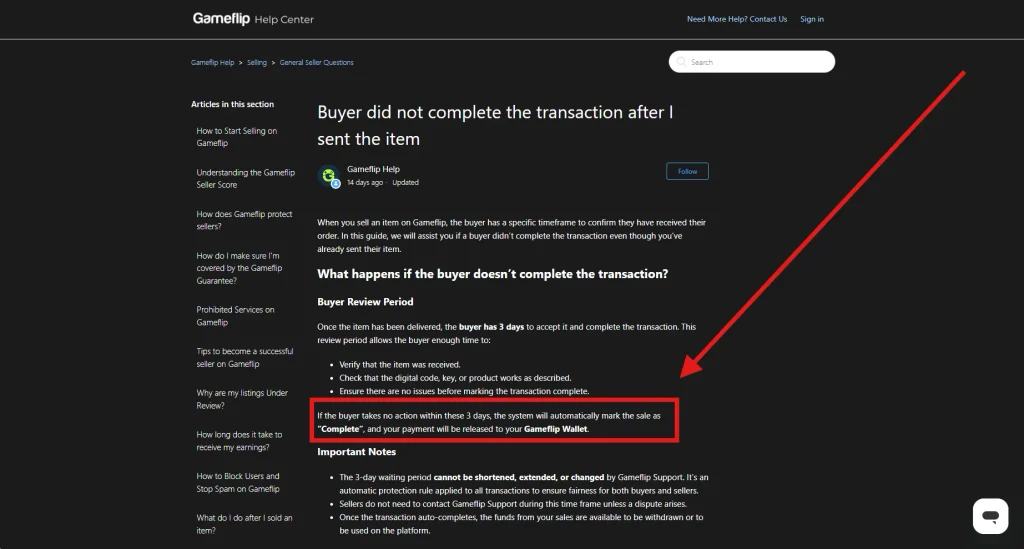This screenshot has height=549, width=1024.
Task: Click 'Once the transaction auto-completes' bullet
Action: click(521, 524)
